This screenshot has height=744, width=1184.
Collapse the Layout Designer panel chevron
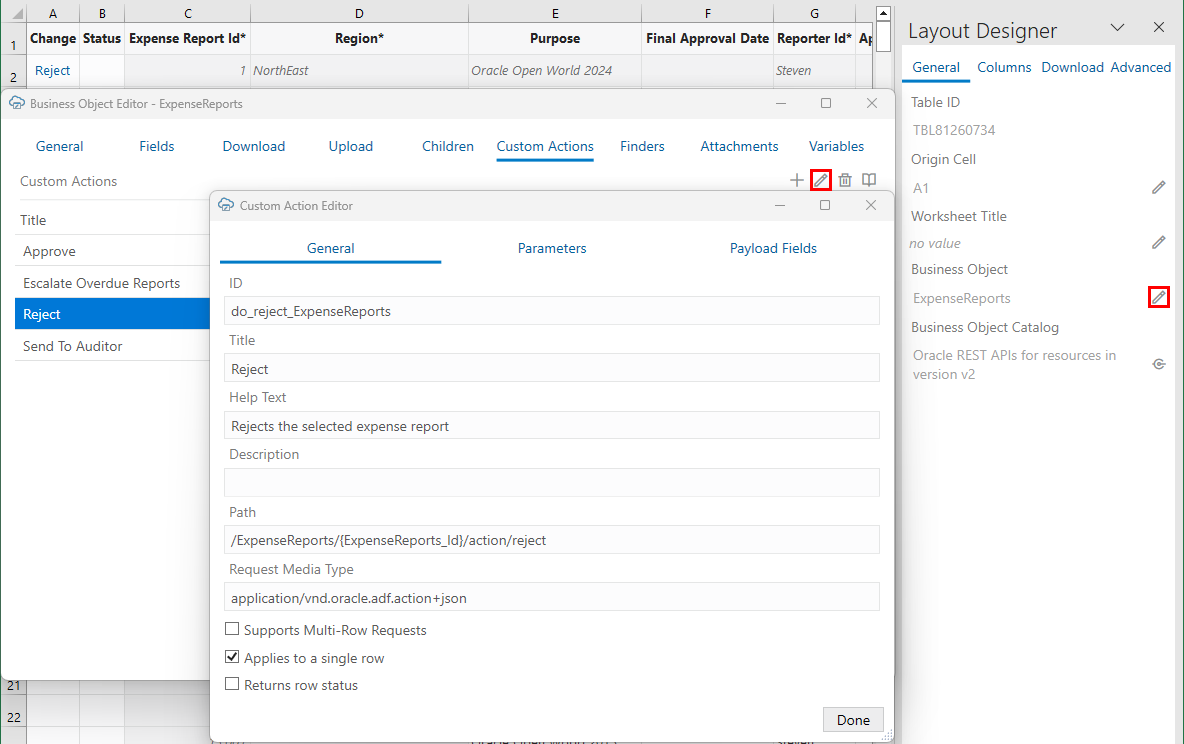tap(1117, 27)
